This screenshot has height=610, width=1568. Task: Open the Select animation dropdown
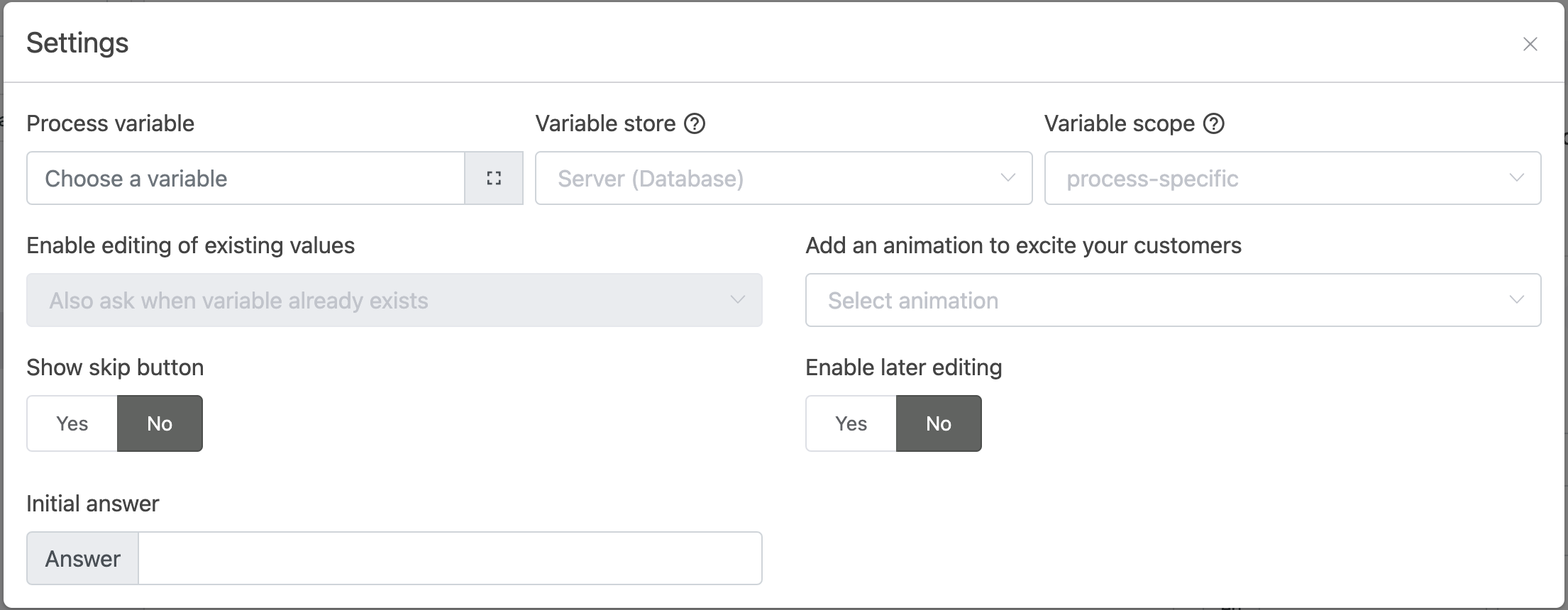1173,300
